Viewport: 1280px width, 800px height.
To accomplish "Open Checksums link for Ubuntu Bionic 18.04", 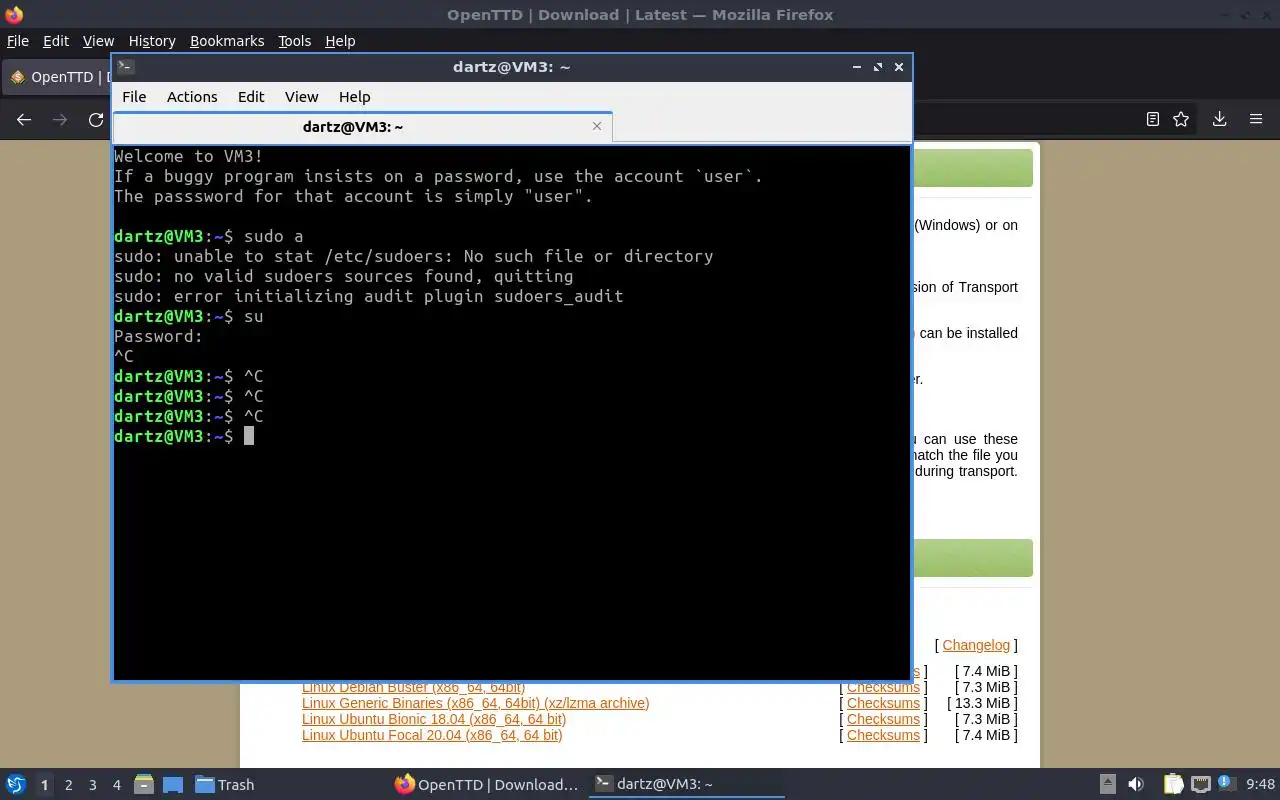I will click(883, 719).
